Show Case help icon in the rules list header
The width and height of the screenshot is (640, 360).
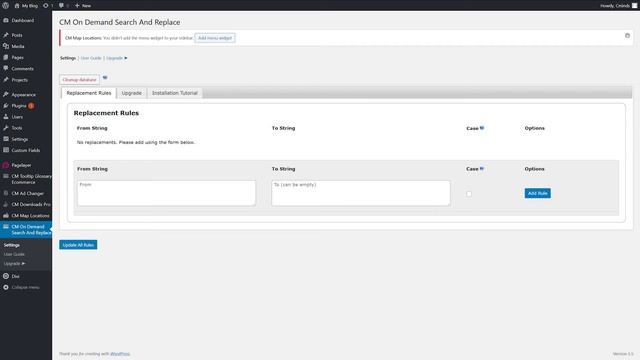482,128
